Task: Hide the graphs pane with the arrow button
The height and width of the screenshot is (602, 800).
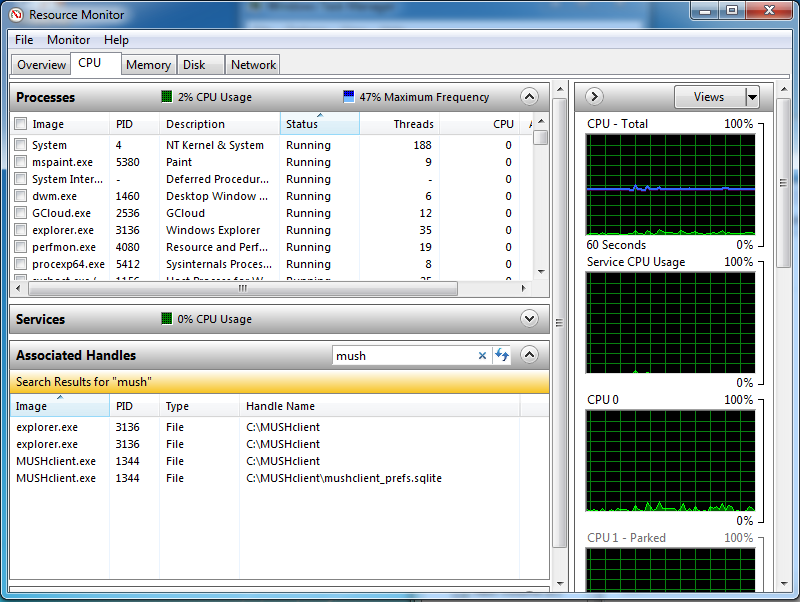Action: [594, 96]
